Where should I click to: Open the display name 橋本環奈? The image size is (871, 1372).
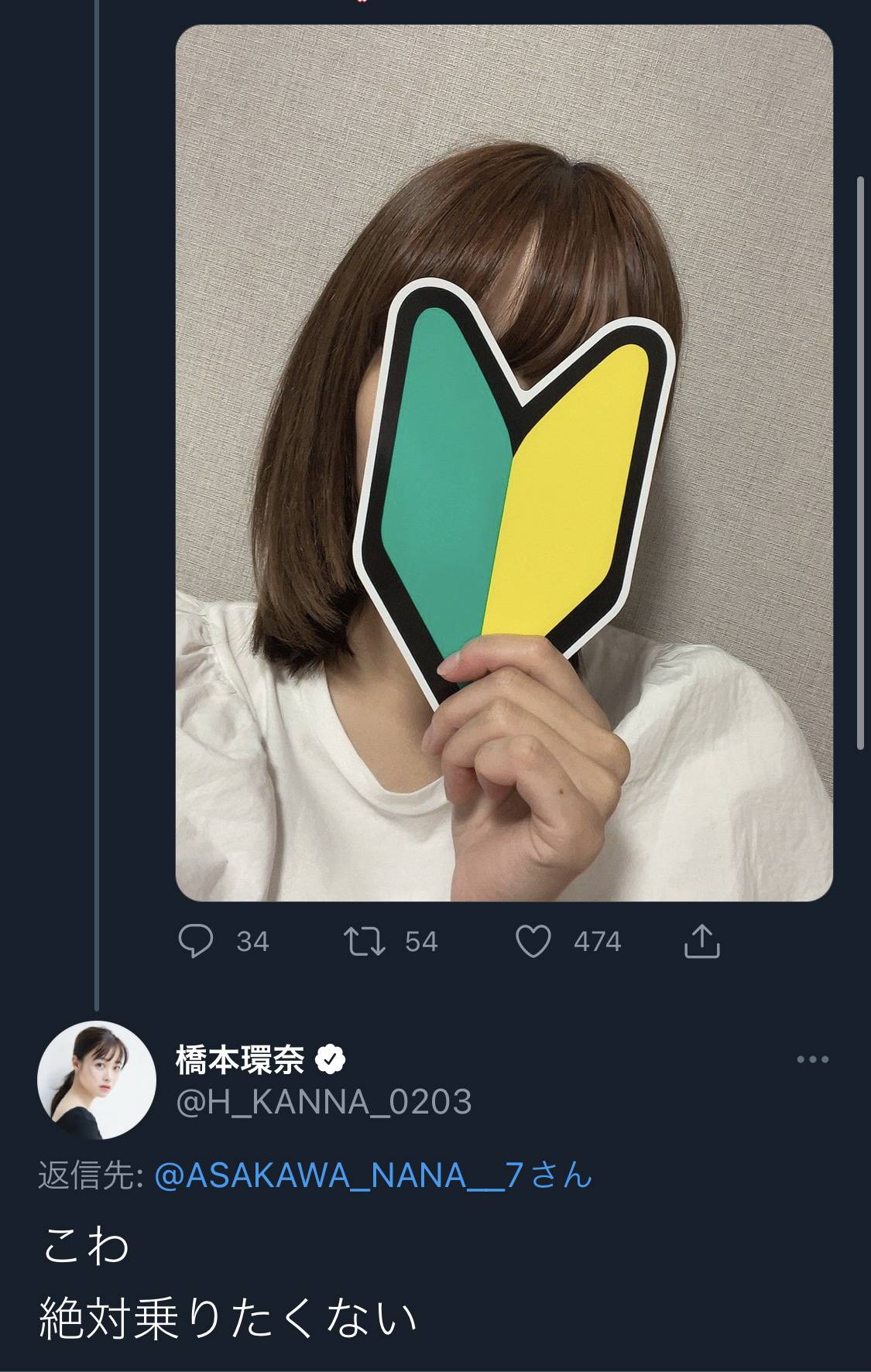pyautogui.click(x=240, y=1059)
